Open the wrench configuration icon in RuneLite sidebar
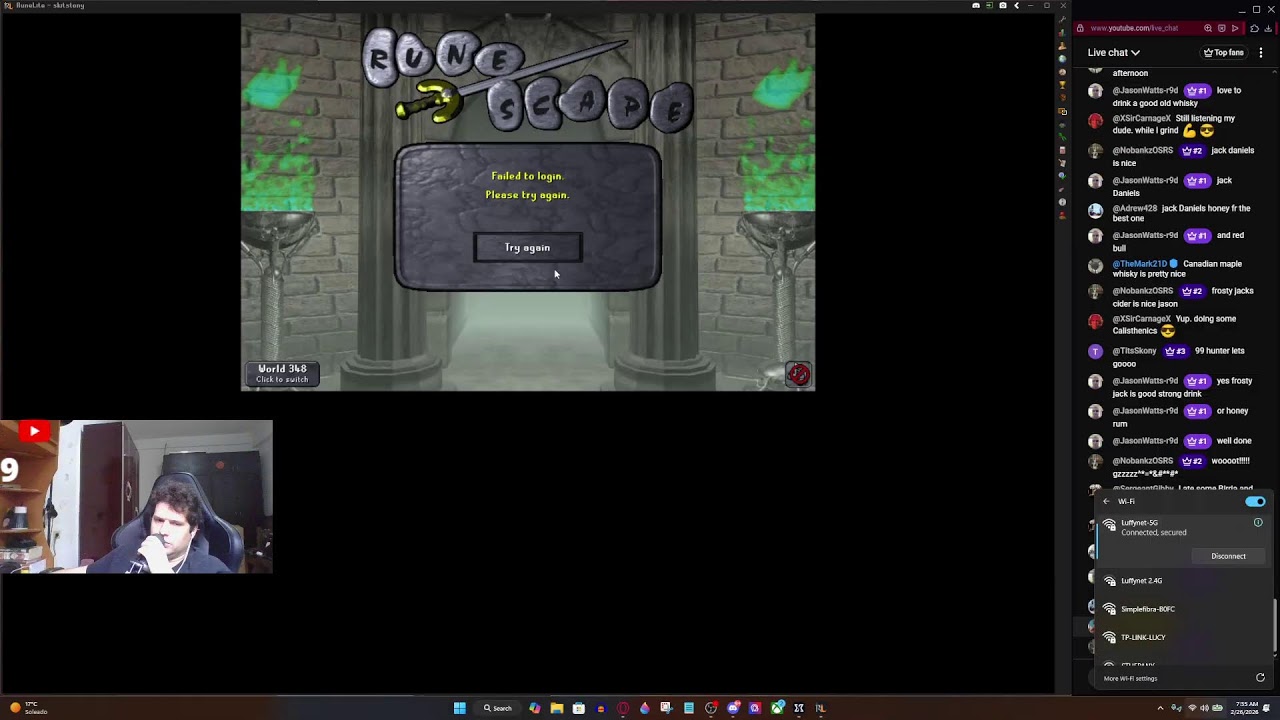Image resolution: width=1280 pixels, height=720 pixels. click(1062, 20)
